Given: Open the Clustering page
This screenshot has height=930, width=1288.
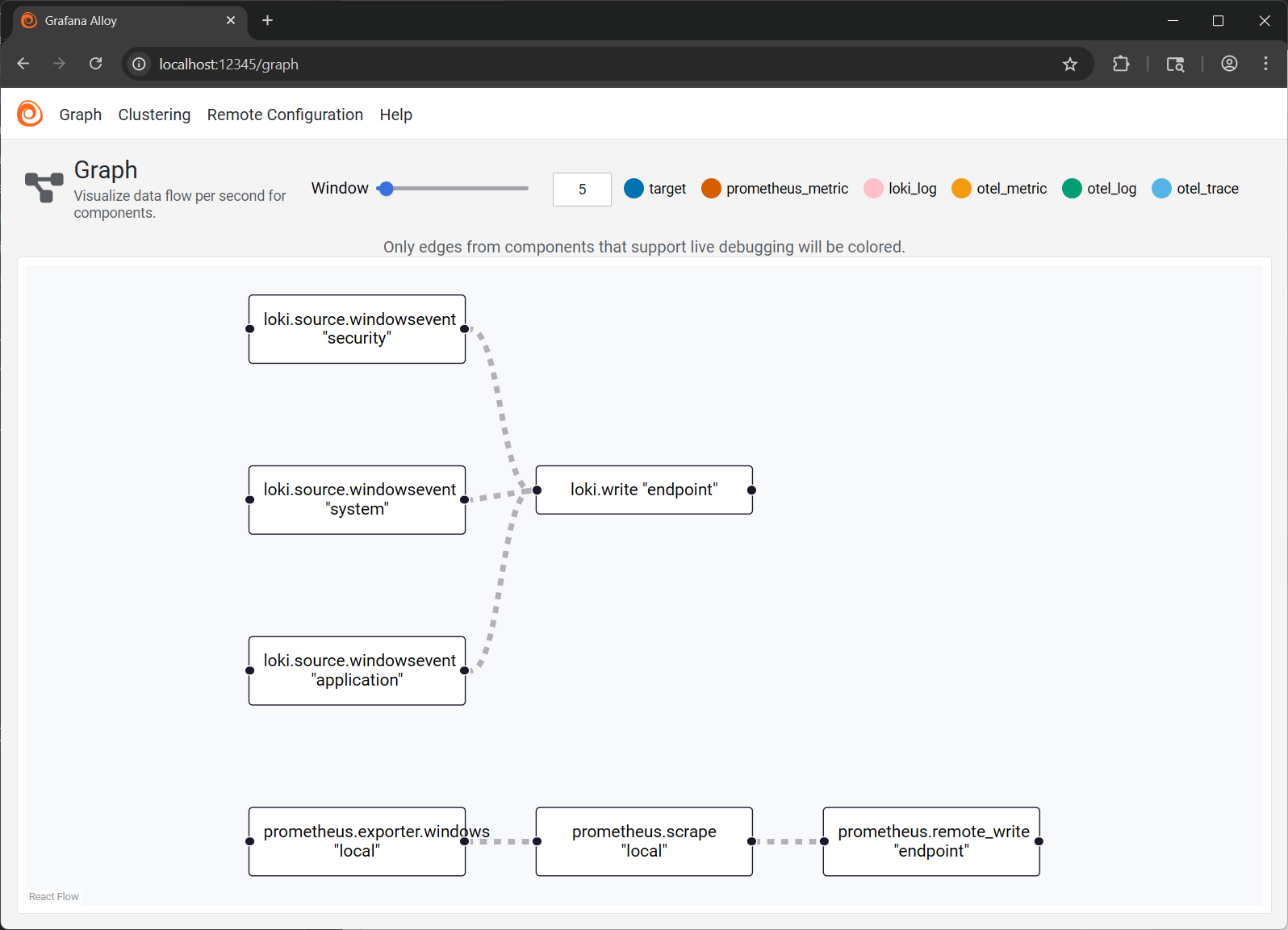Looking at the screenshot, I should click(x=154, y=115).
